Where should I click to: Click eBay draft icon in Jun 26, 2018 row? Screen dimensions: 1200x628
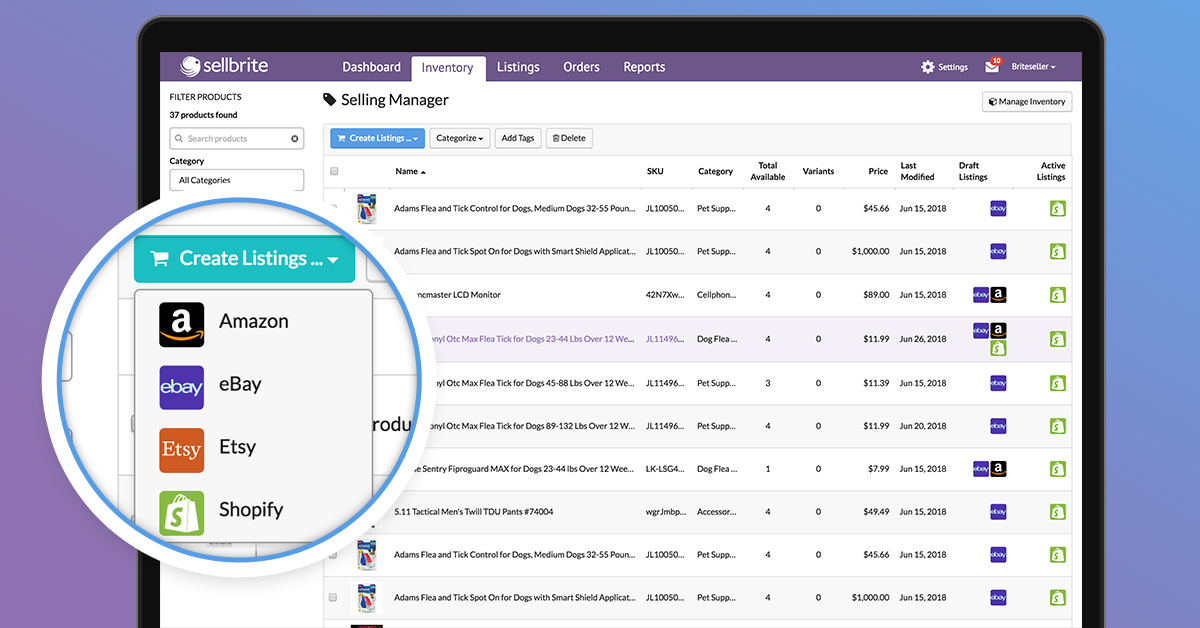click(981, 331)
